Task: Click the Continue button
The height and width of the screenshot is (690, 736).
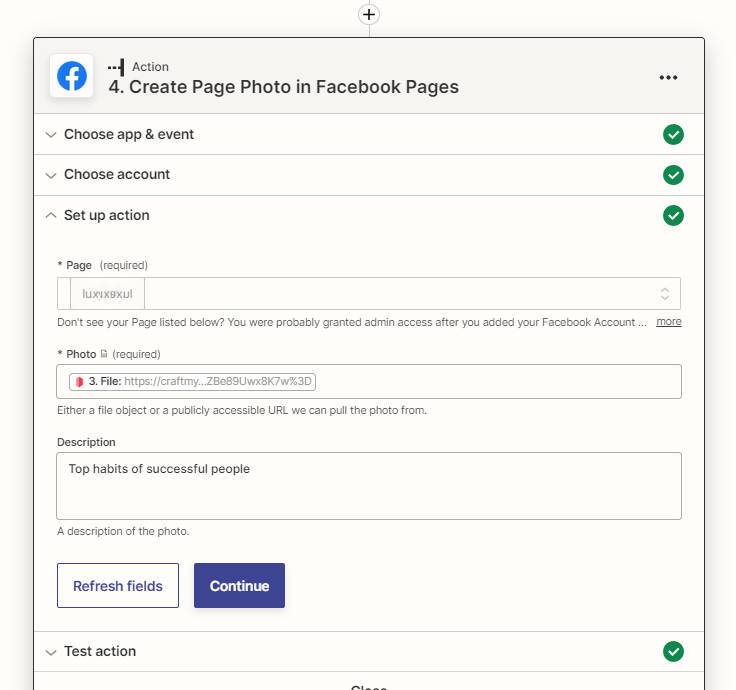Action: click(x=239, y=586)
